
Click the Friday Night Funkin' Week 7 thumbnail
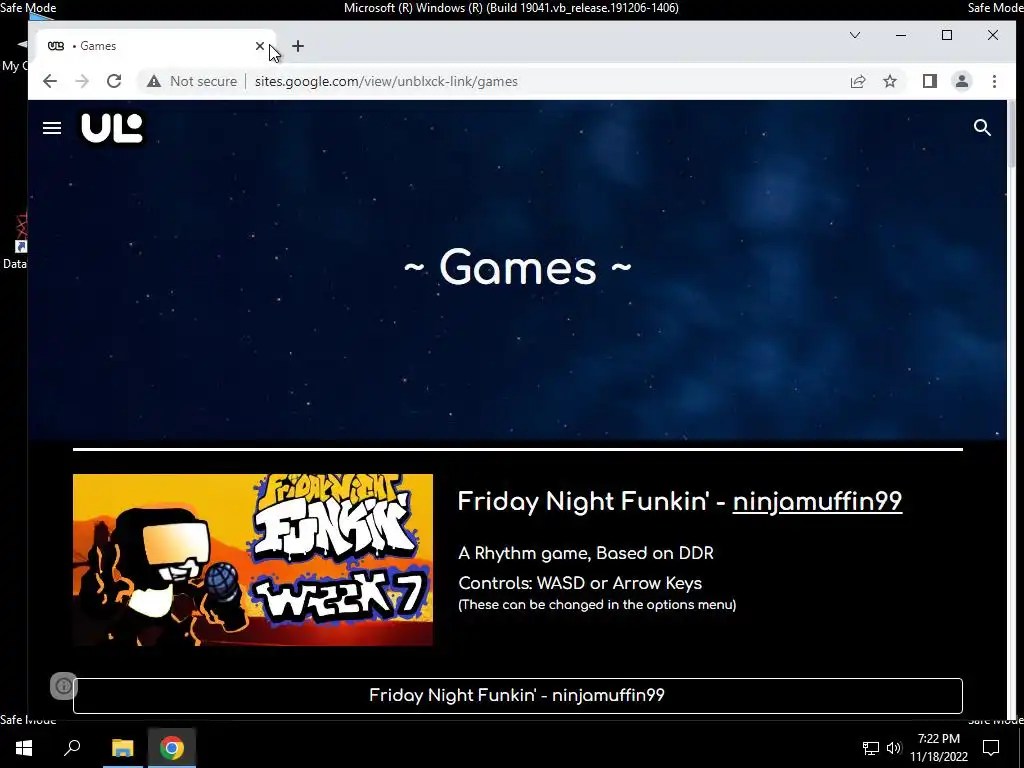tap(253, 560)
